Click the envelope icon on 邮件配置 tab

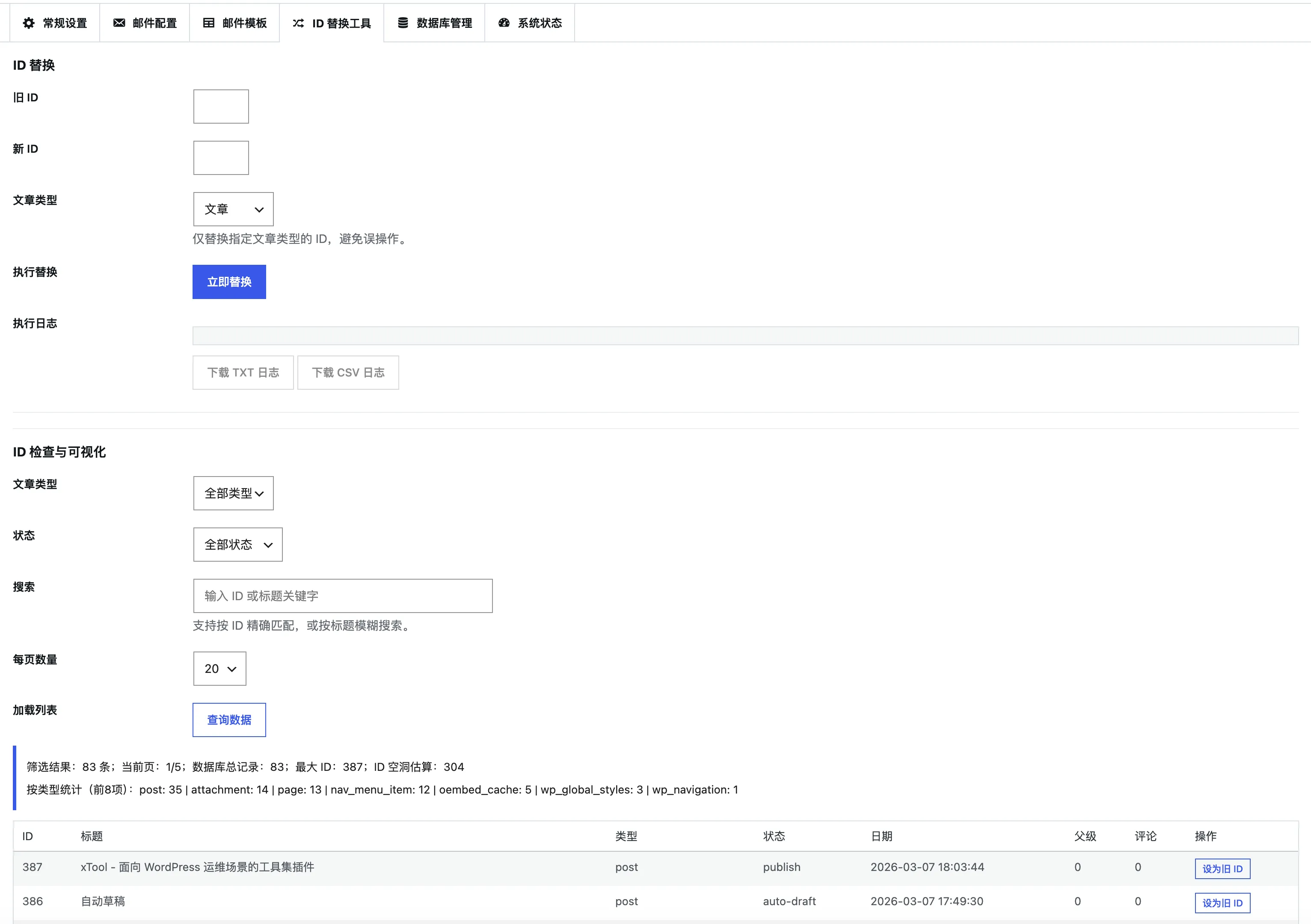pyautogui.click(x=119, y=23)
